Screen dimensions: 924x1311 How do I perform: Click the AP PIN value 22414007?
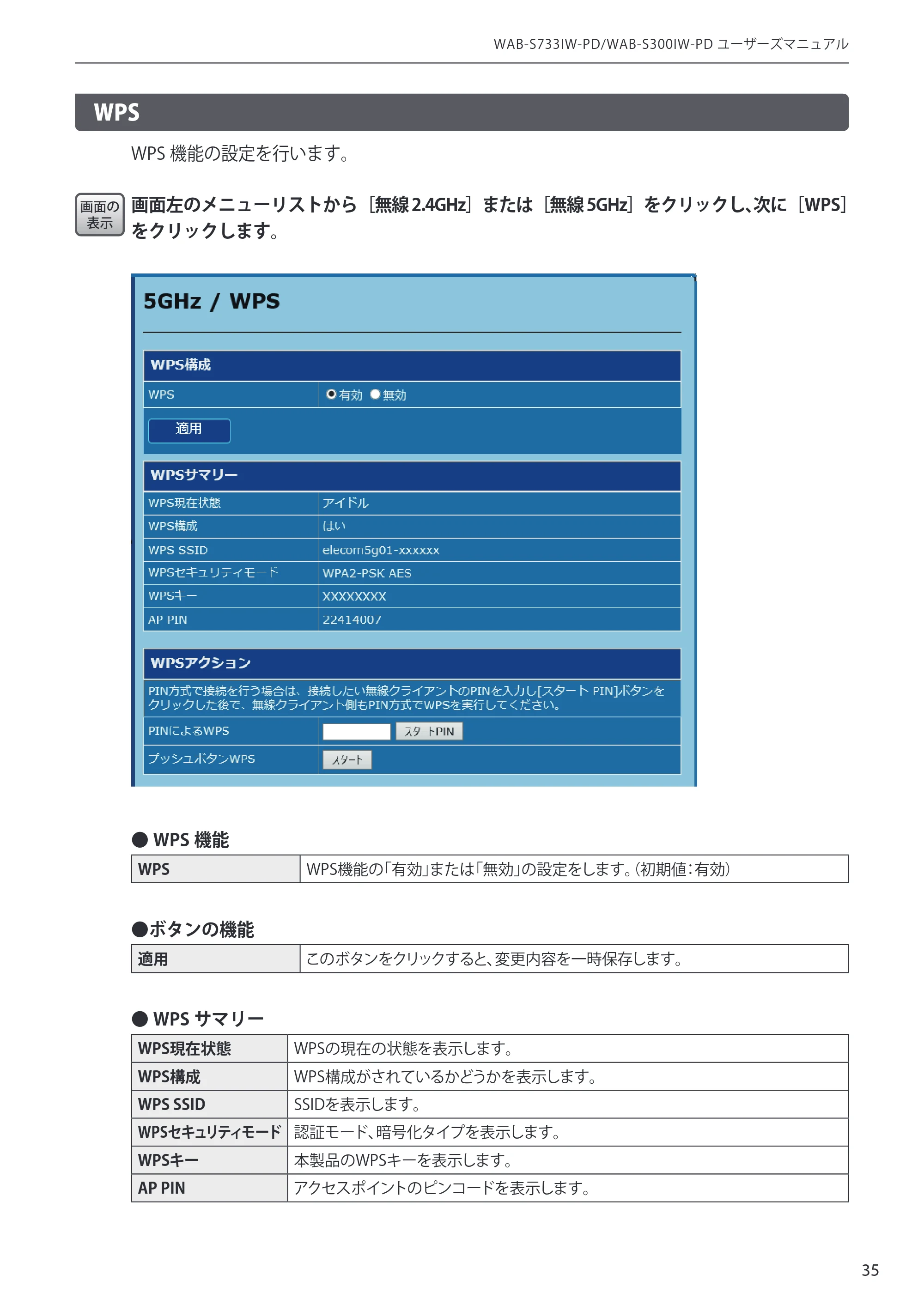tap(352, 619)
